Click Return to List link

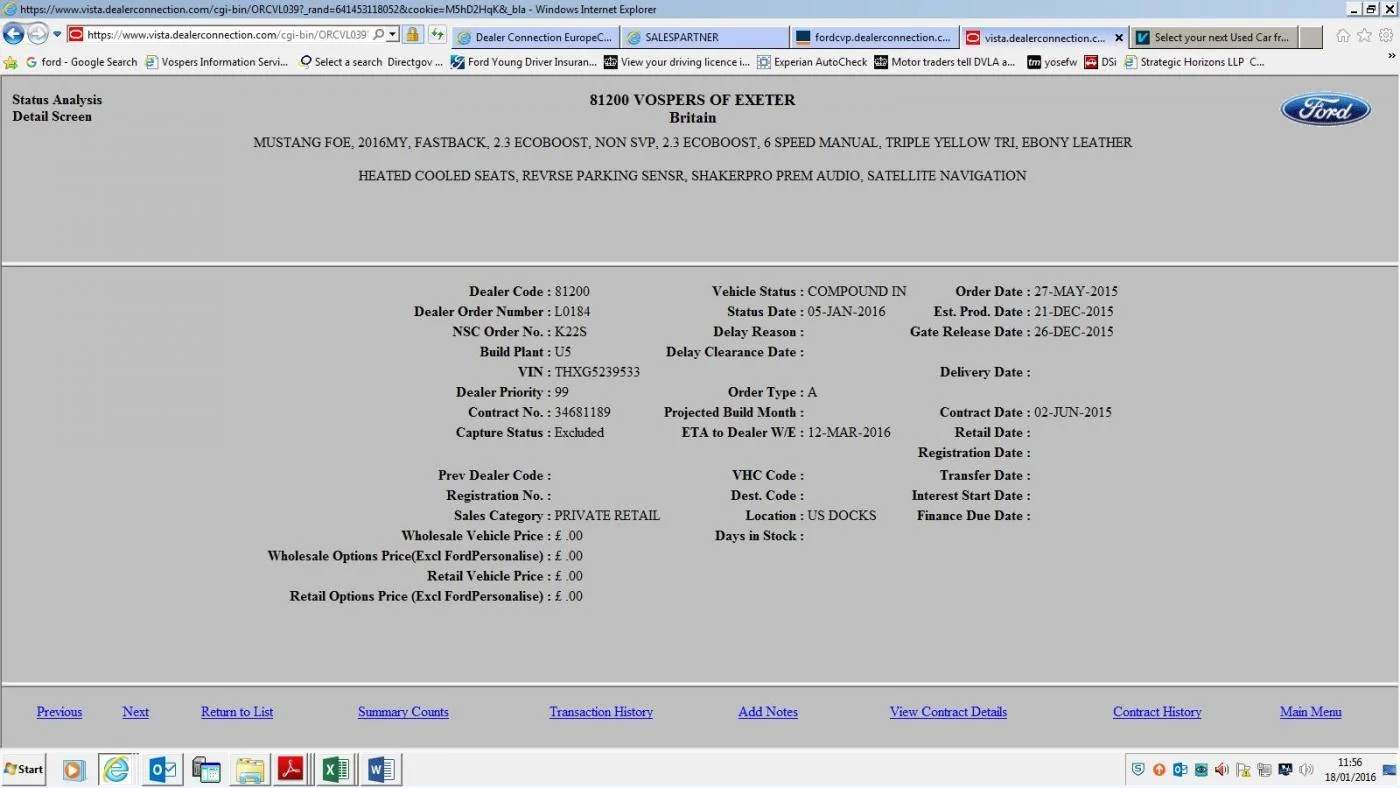point(237,712)
